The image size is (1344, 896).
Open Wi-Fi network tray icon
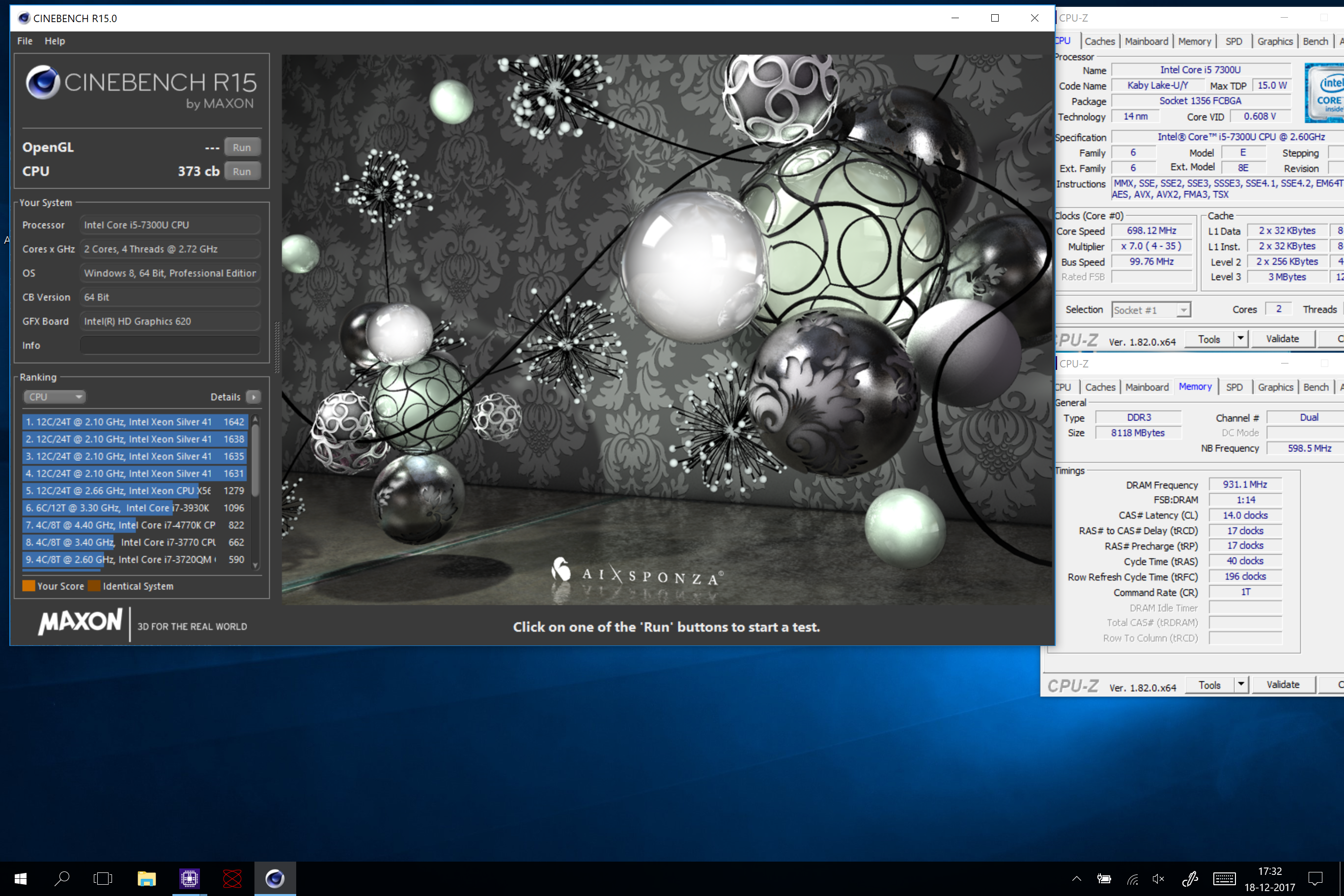pyautogui.click(x=1132, y=879)
